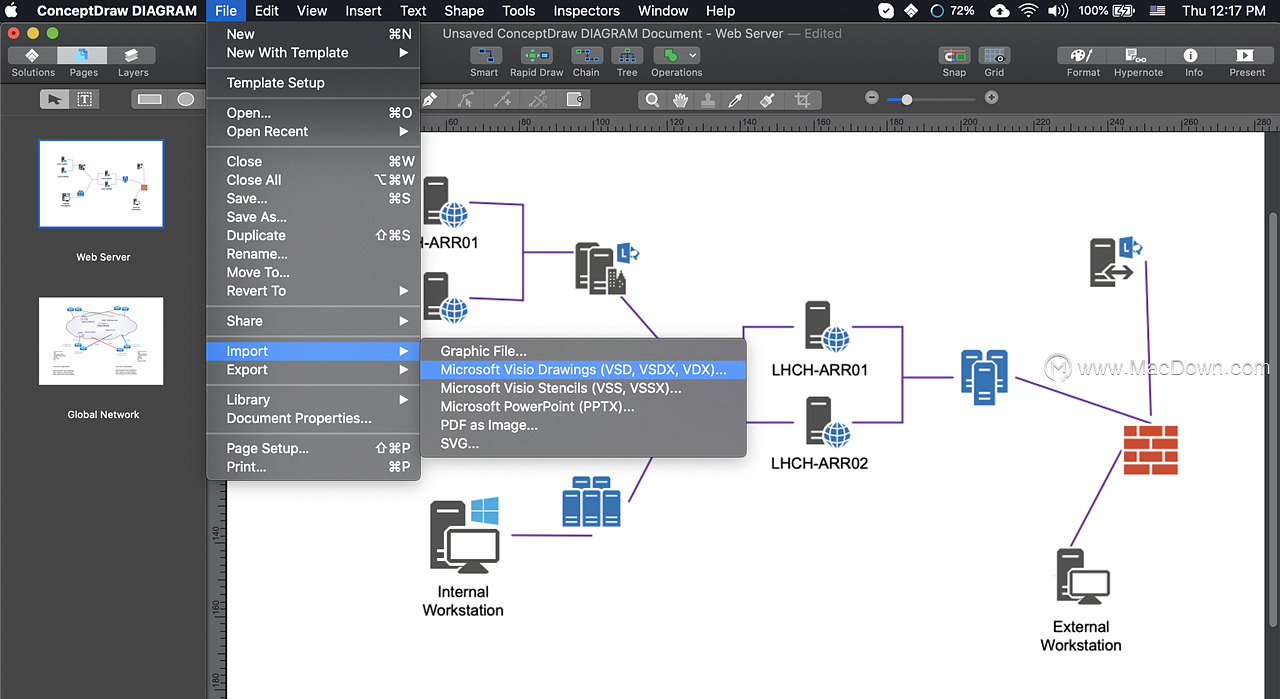Select the crop tool
This screenshot has height=699, width=1280.
tap(802, 100)
